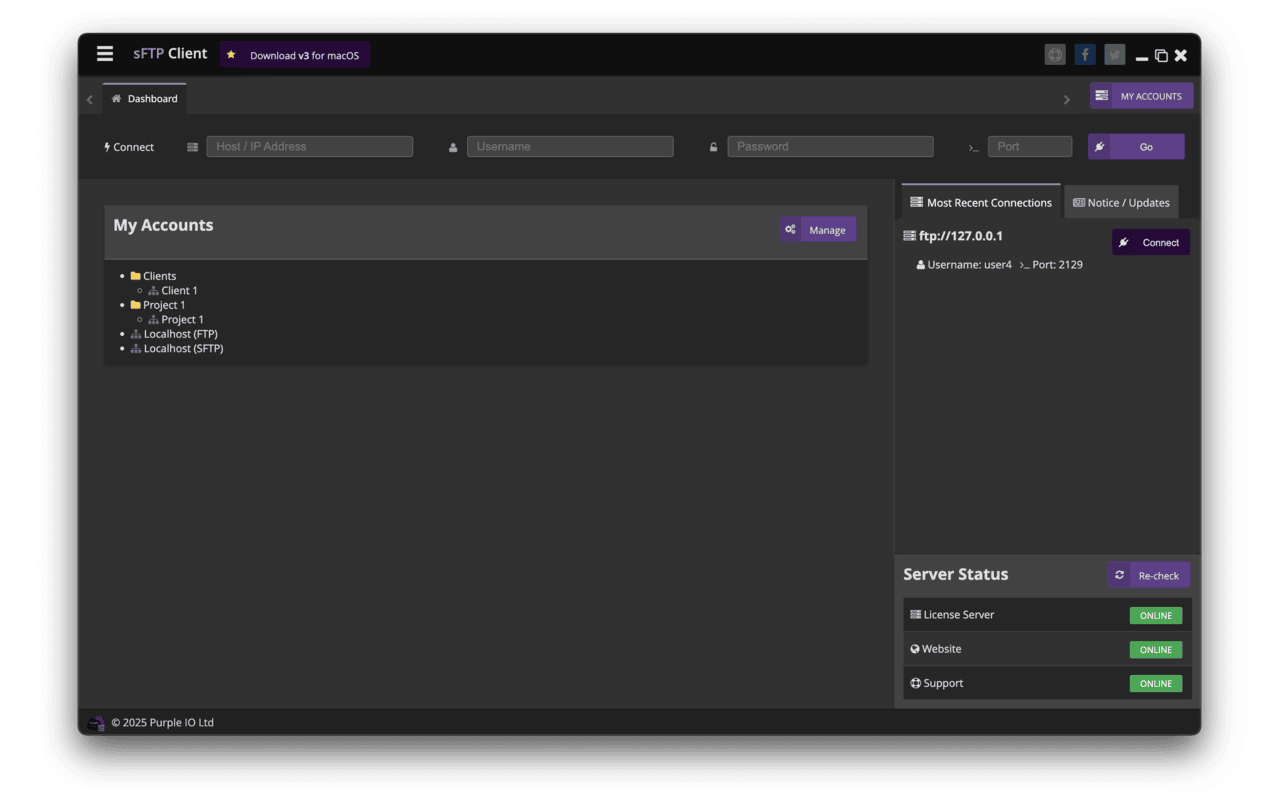Click the hamburger menu icon
This screenshot has height=800, width=1280.
click(105, 54)
